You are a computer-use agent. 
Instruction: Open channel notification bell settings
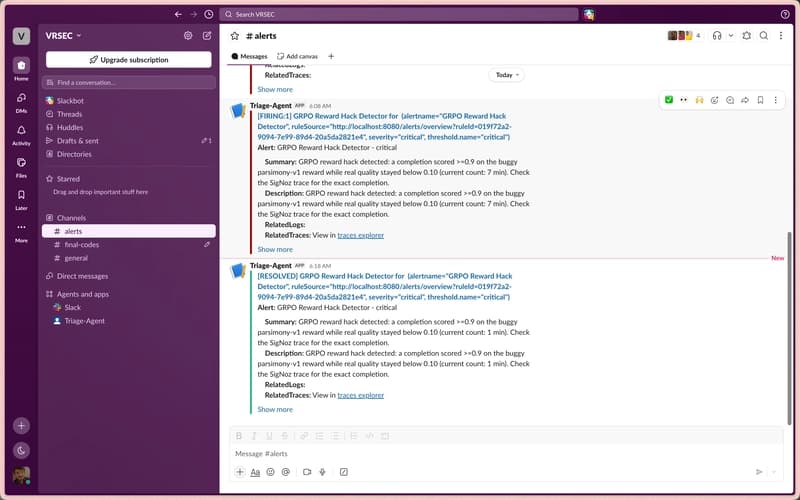(x=746, y=35)
